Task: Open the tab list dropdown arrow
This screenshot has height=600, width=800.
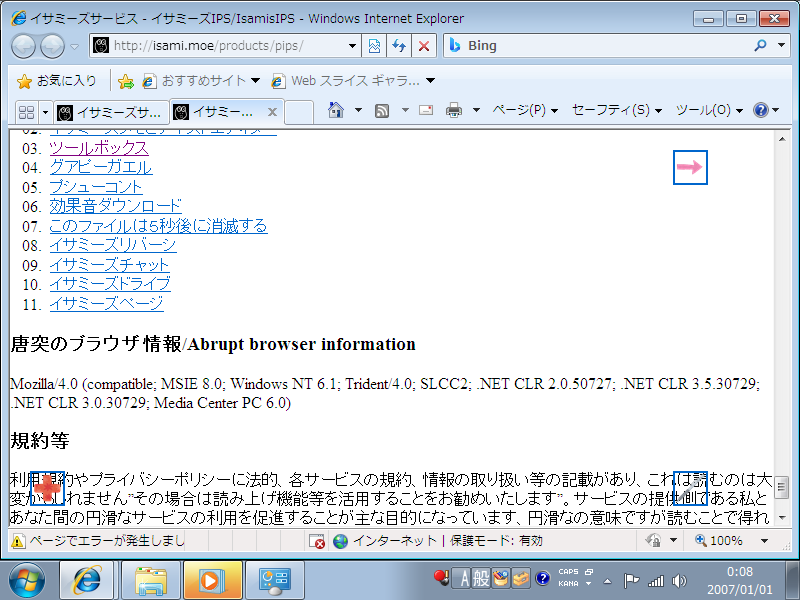Action: pos(45,112)
